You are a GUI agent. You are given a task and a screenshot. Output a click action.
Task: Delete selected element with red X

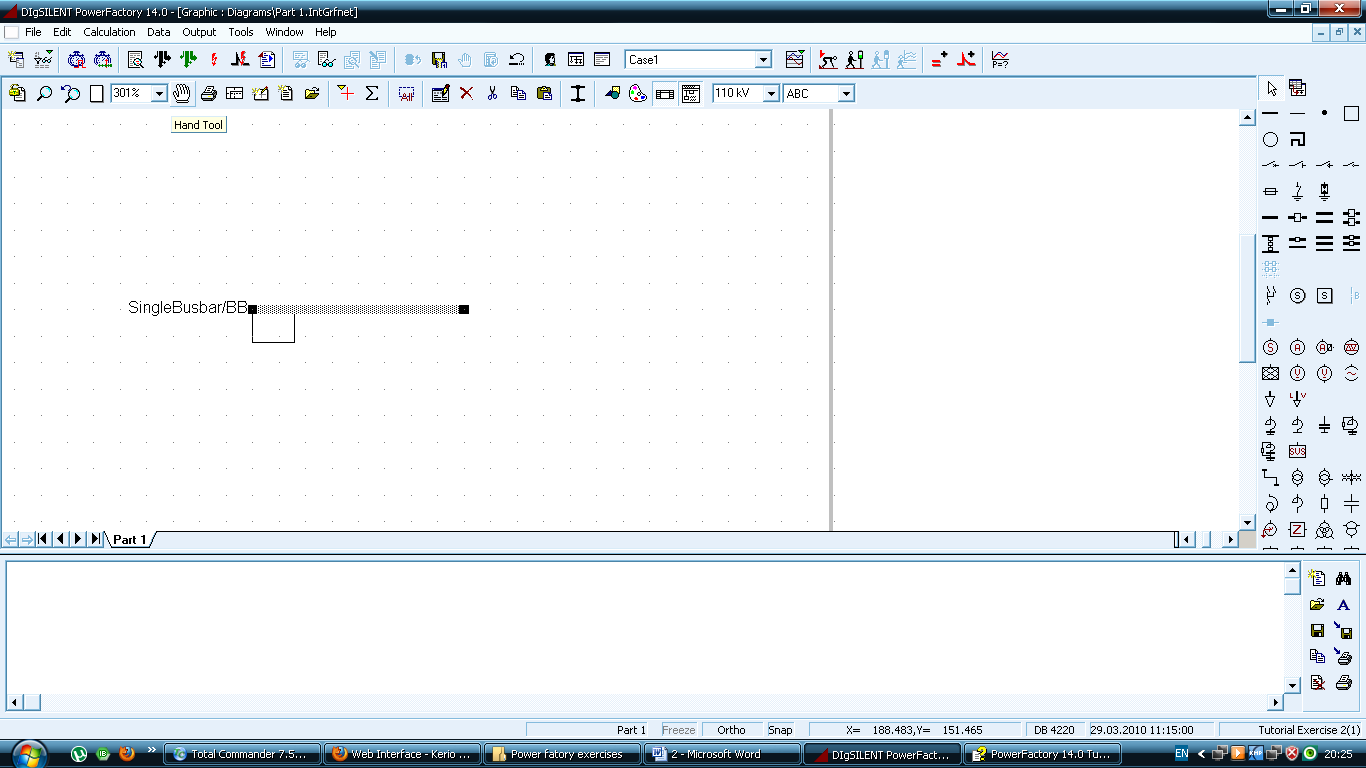(x=466, y=93)
